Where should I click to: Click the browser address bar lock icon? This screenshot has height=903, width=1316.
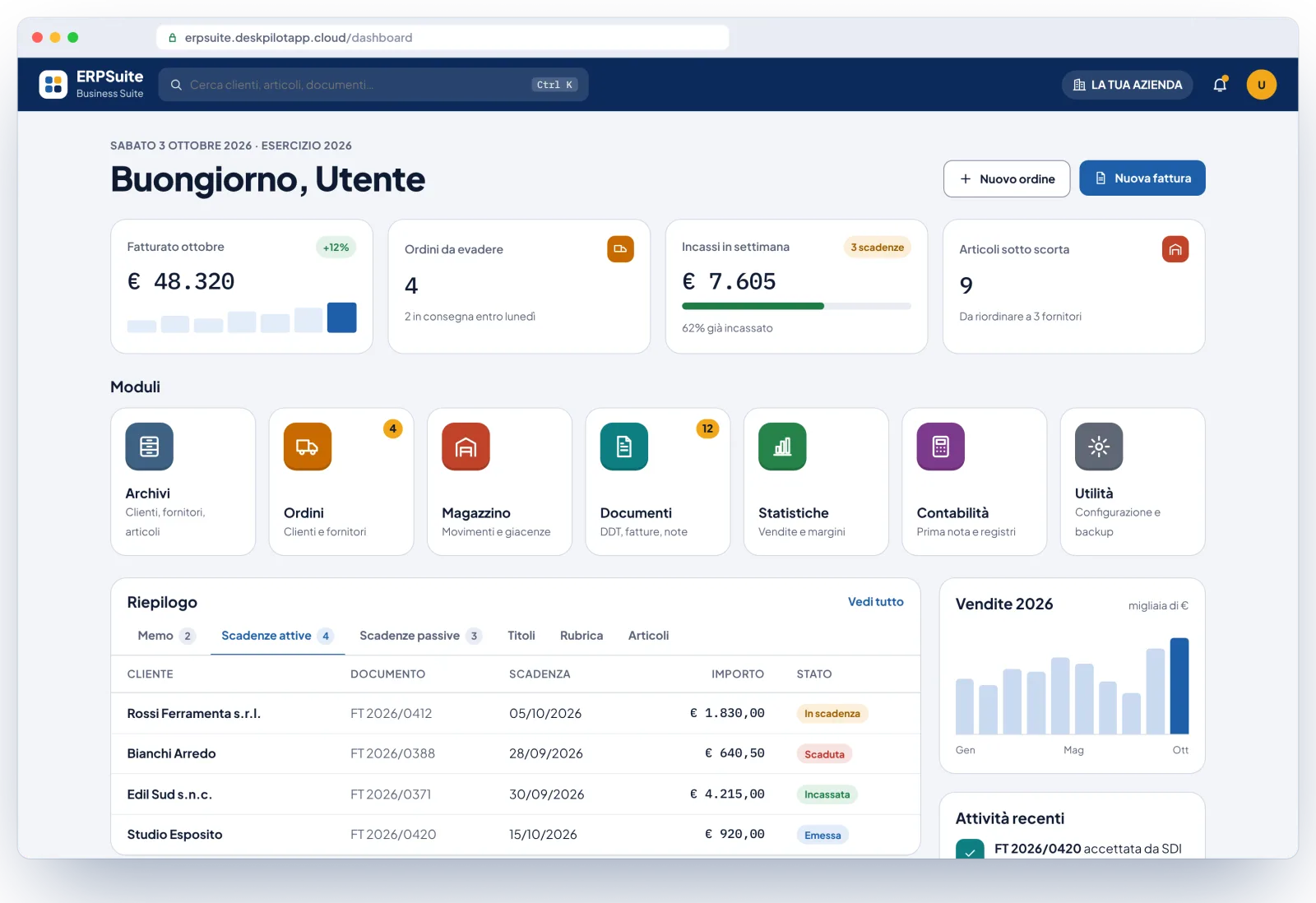(173, 38)
